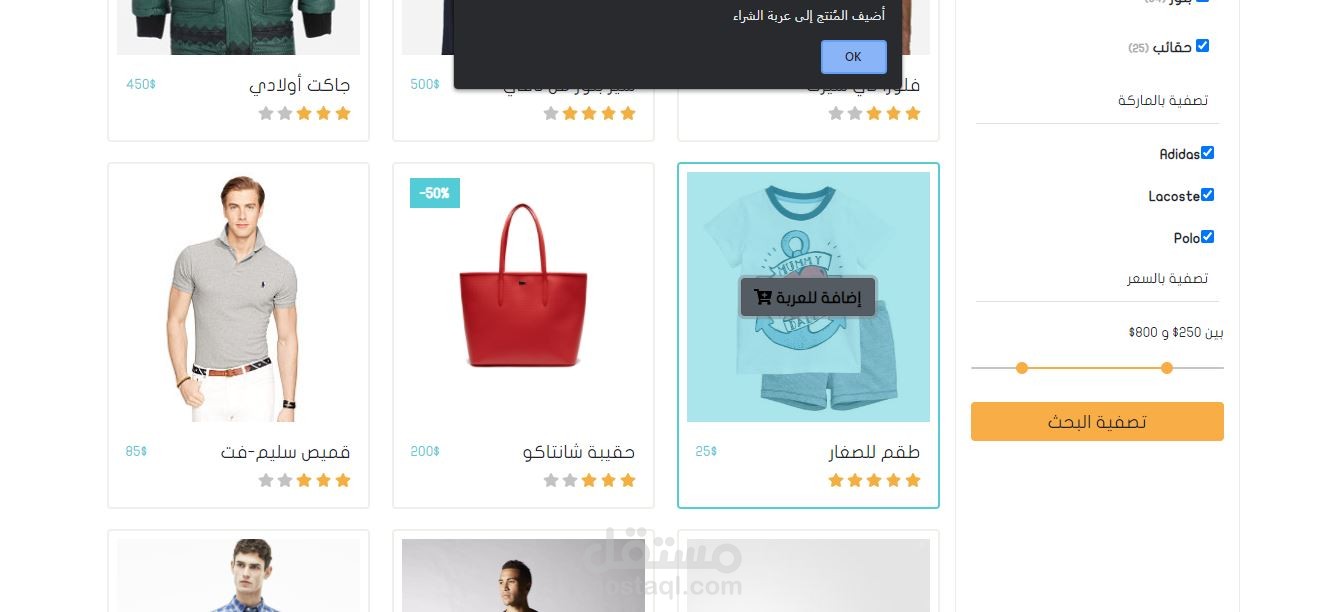This screenshot has width=1326, height=612.
Task: Uncheck the حقائب category checkbox
Action: point(1202,46)
